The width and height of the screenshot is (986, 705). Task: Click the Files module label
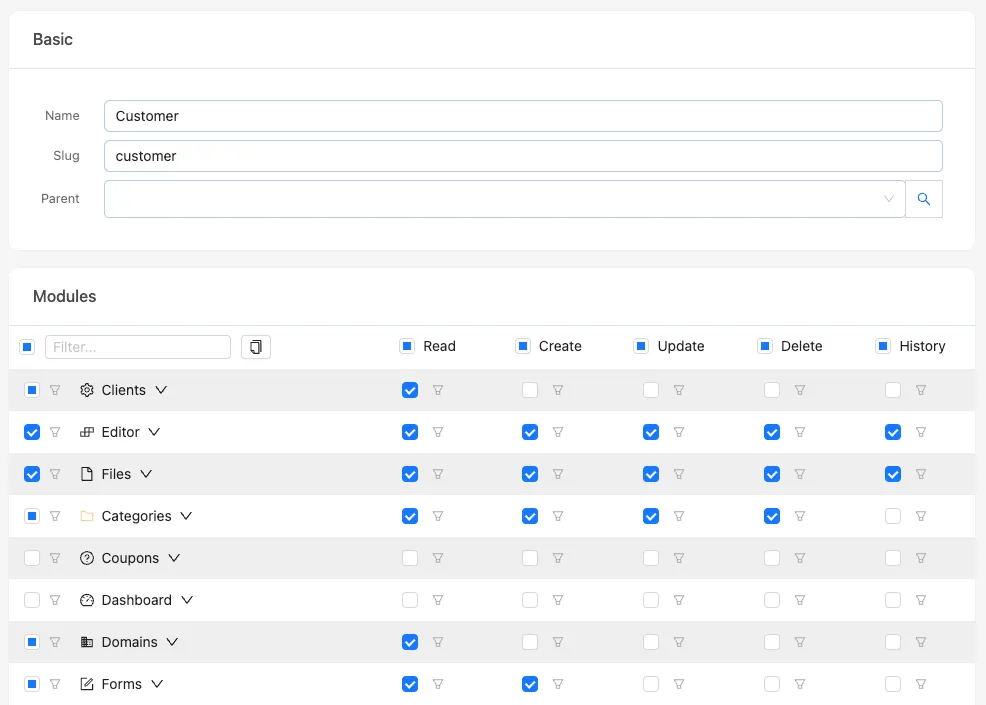pos(116,474)
